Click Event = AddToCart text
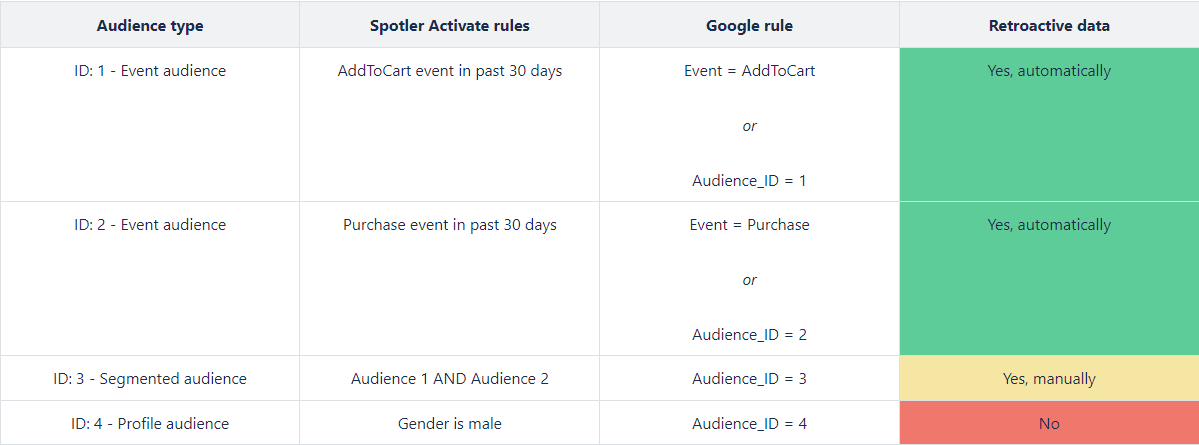The image size is (1199, 445). (x=749, y=71)
